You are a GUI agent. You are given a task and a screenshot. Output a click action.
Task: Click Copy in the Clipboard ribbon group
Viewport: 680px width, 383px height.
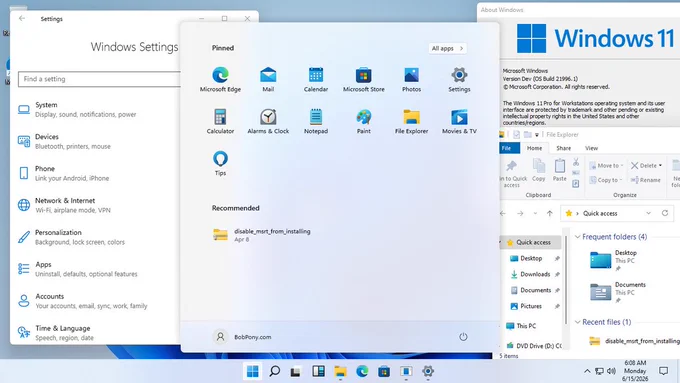(x=539, y=170)
